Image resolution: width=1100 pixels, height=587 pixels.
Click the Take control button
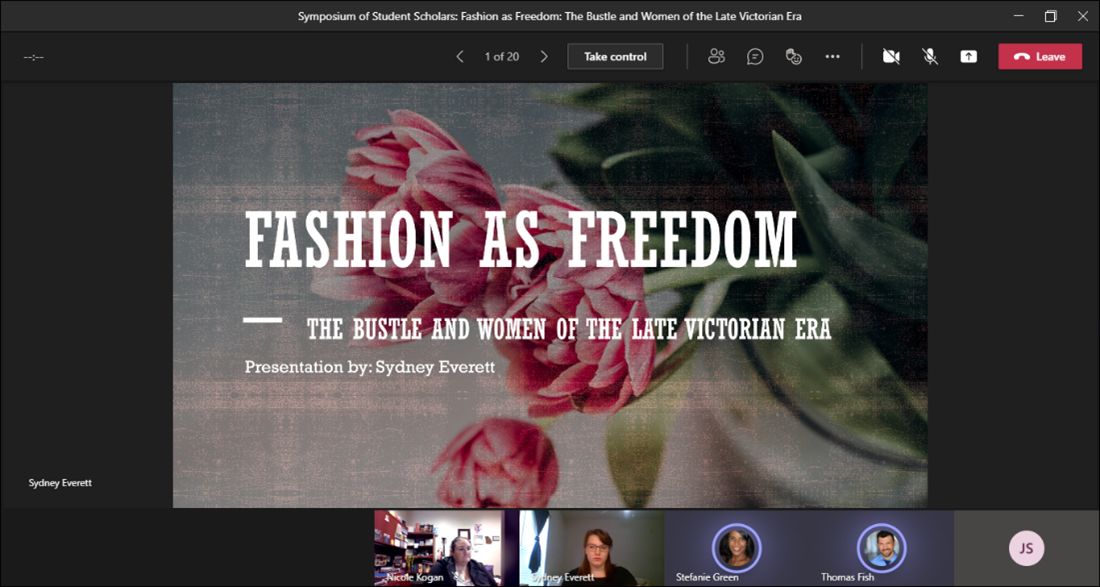tap(615, 57)
